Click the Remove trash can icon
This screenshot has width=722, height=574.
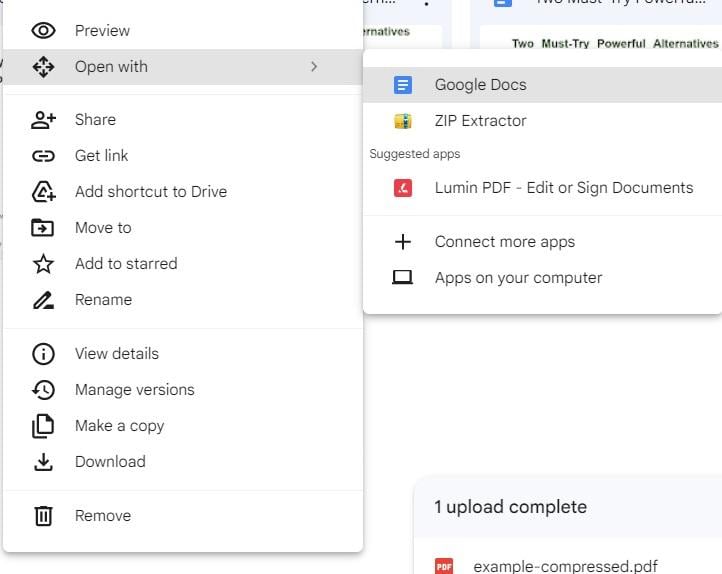click(43, 516)
